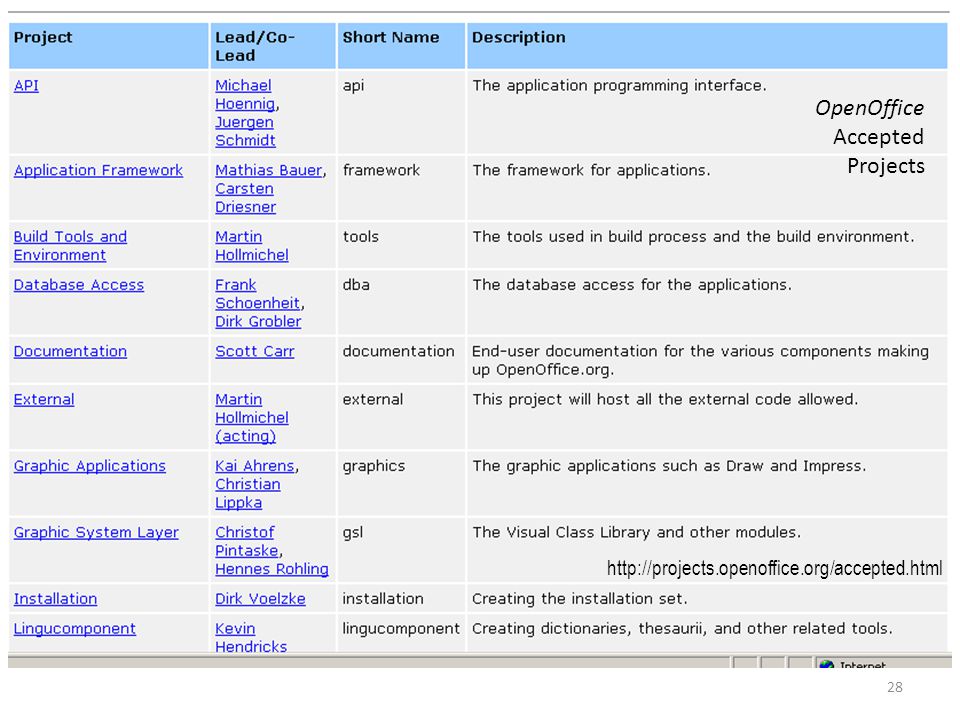Click the Mathias Bauer link

click(269, 170)
